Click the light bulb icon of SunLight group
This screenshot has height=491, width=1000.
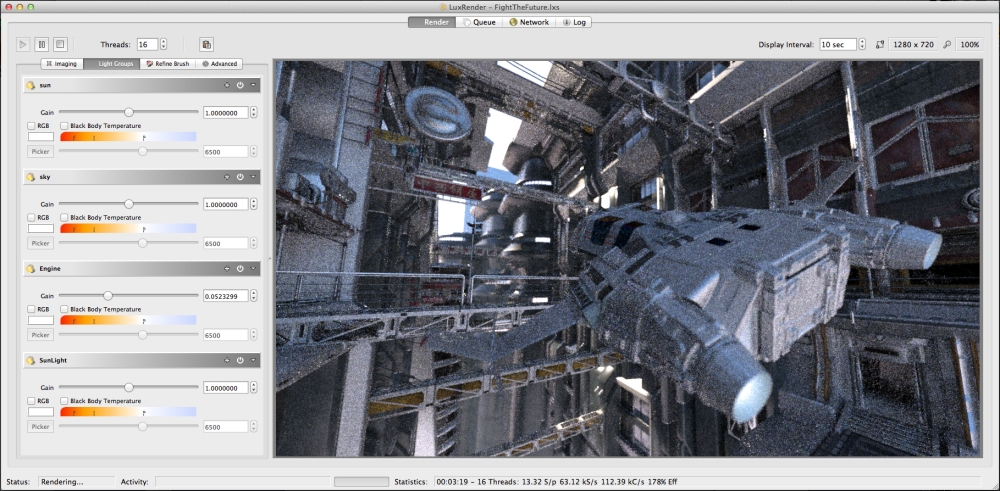coord(30,360)
